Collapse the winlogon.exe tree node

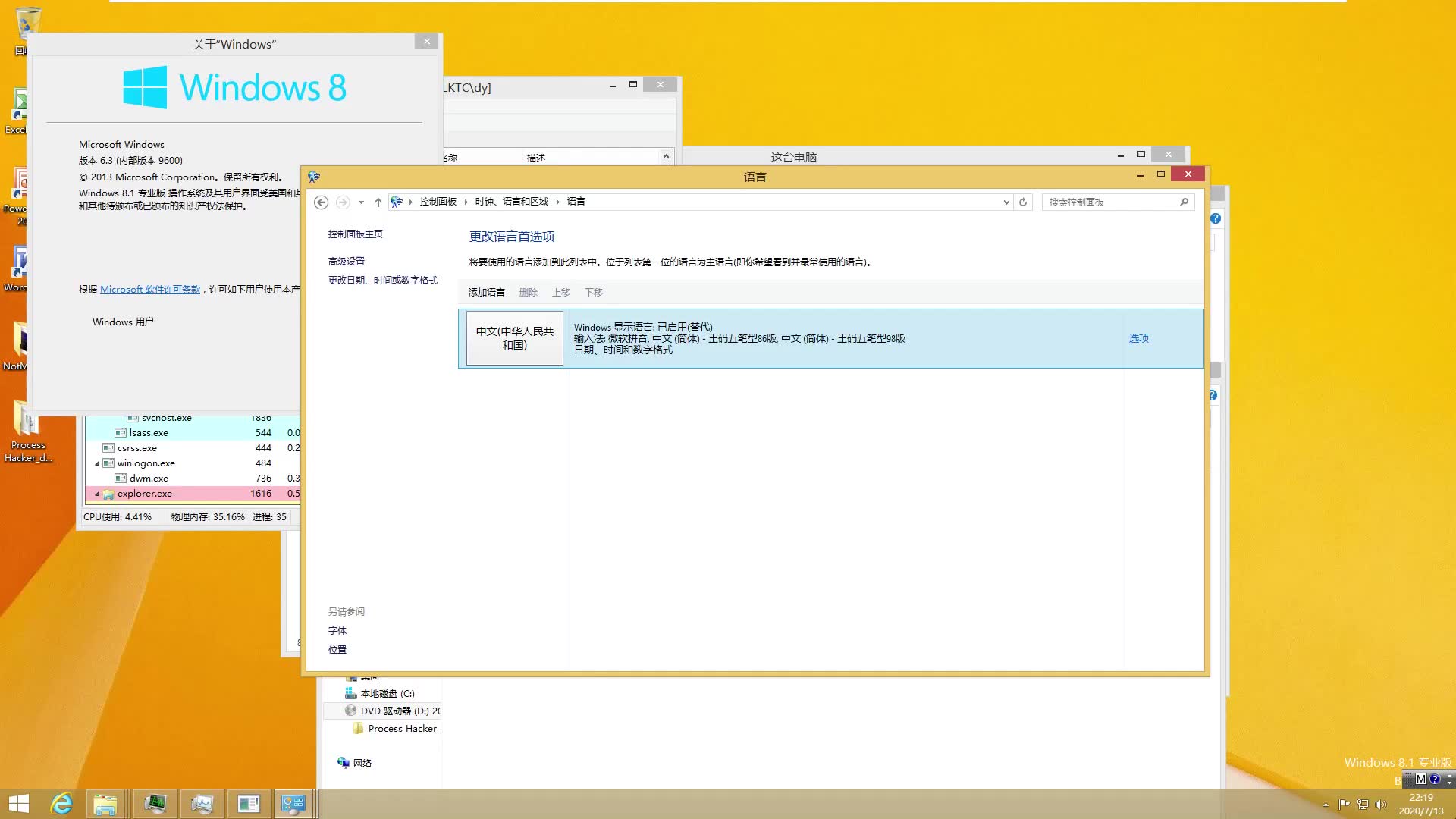(x=97, y=463)
